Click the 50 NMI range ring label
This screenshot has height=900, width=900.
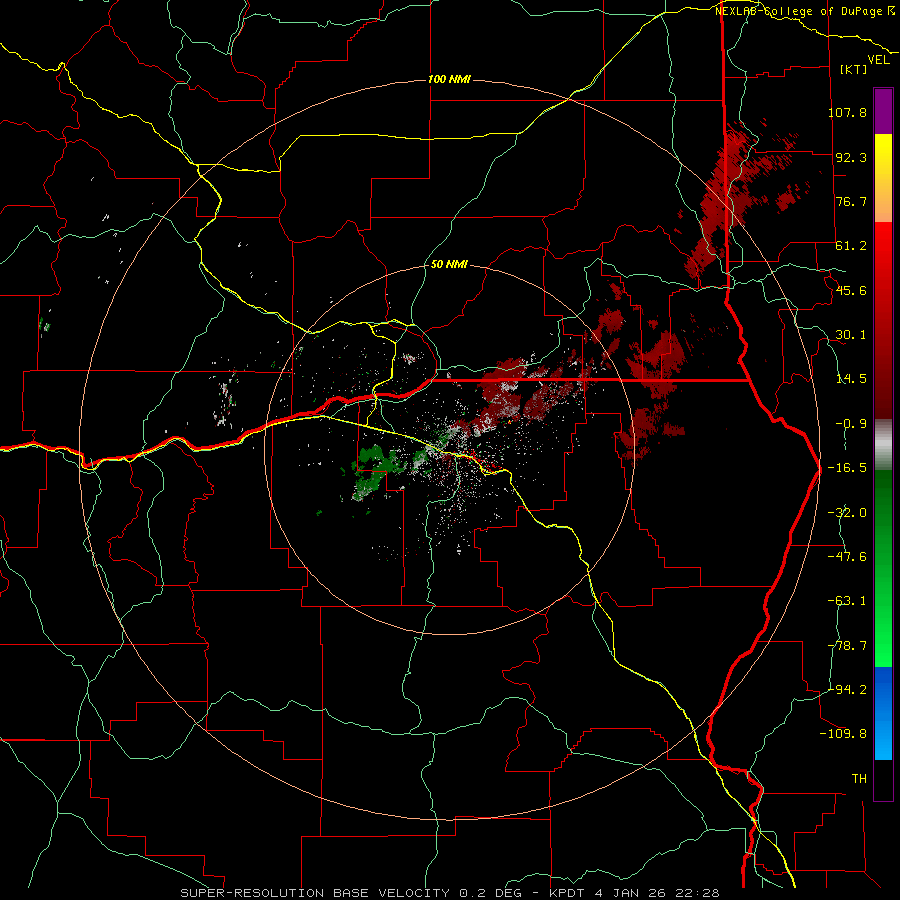point(449,265)
